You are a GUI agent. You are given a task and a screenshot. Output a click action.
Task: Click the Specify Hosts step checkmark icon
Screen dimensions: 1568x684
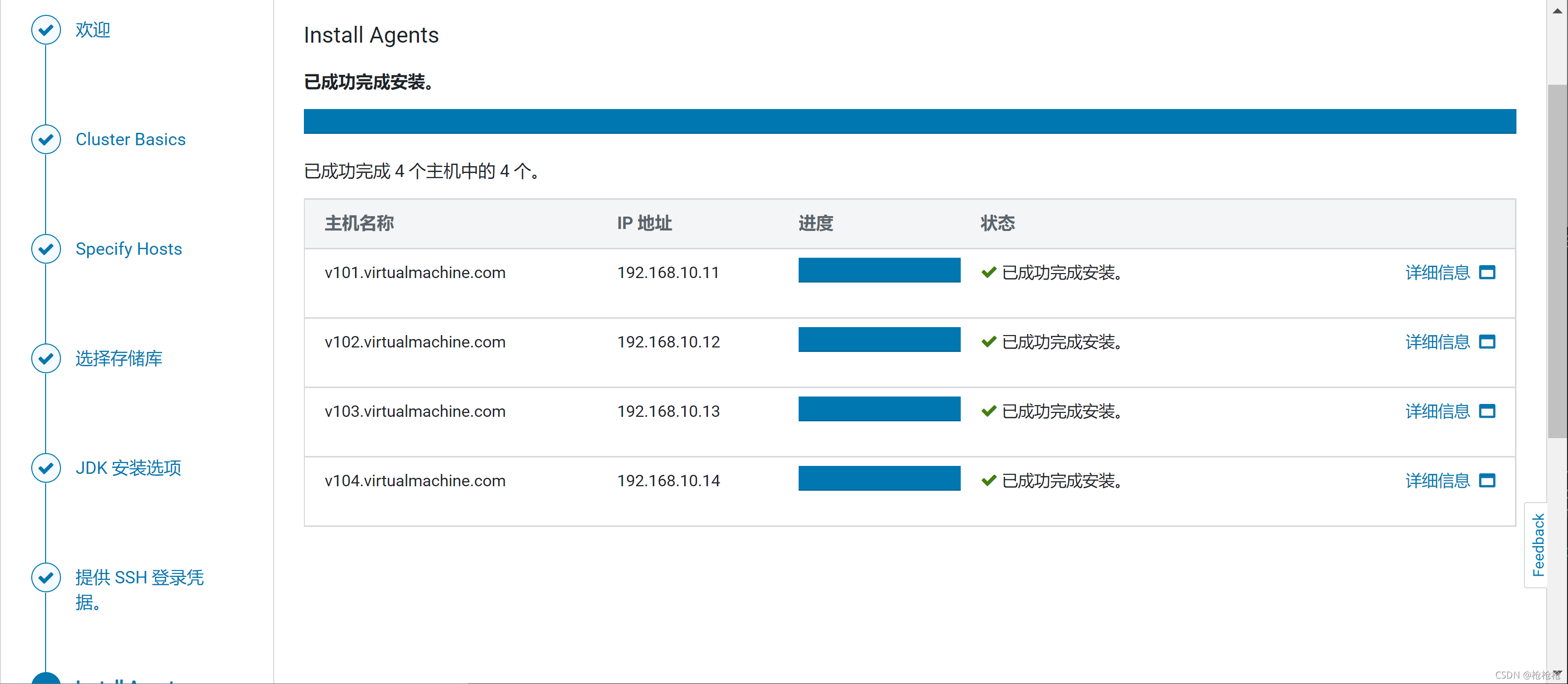46,249
